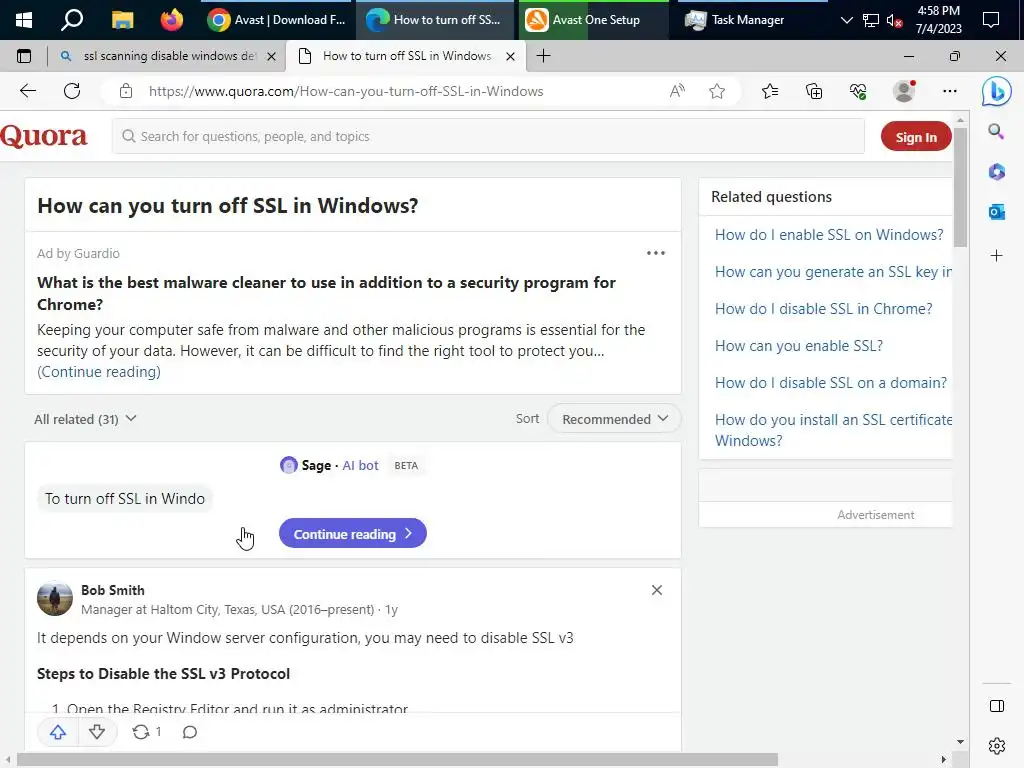Click Quora search questions field
Screen dimensions: 1024x768
tap(488, 136)
